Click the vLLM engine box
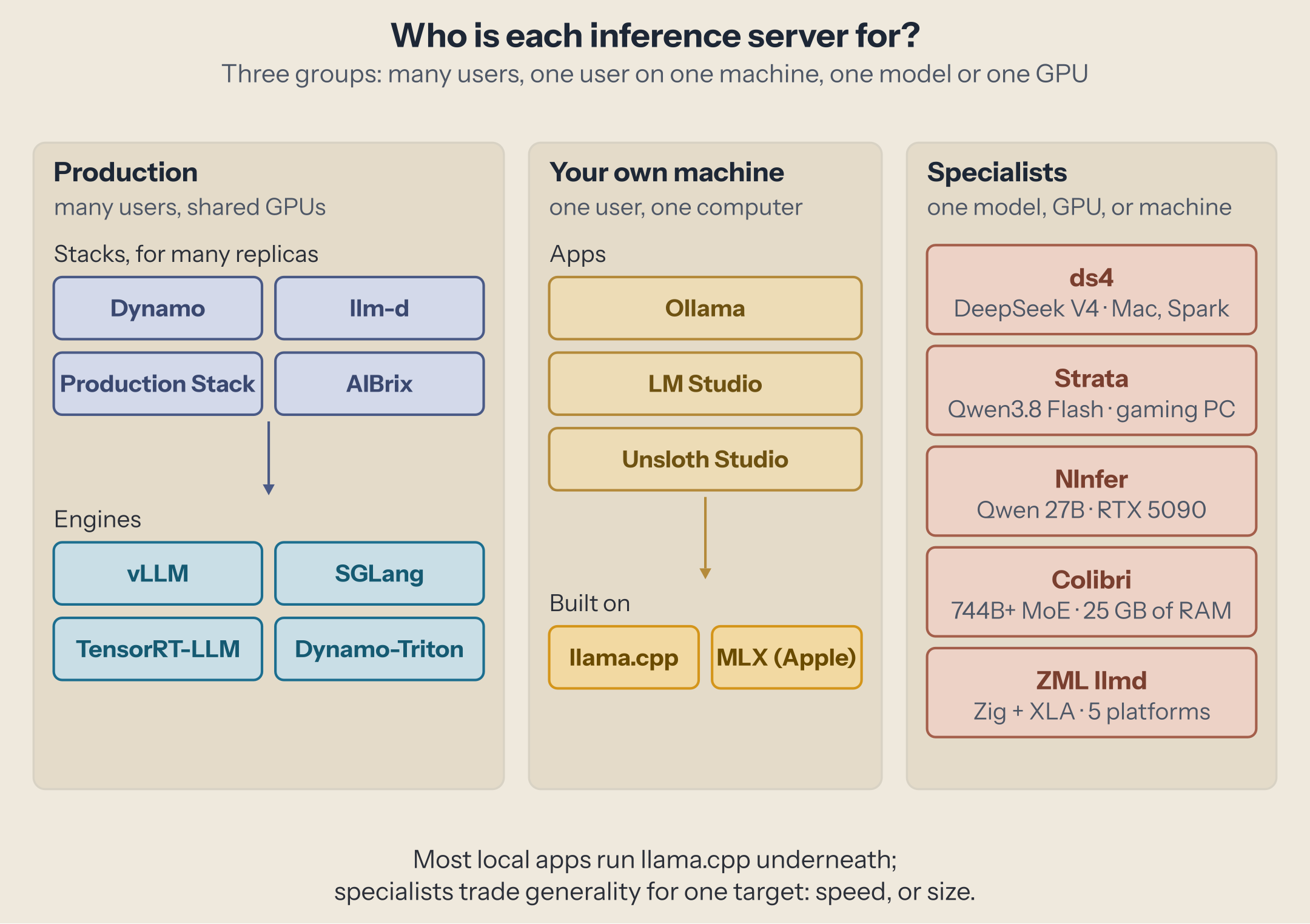The height and width of the screenshot is (924, 1310). [x=158, y=574]
